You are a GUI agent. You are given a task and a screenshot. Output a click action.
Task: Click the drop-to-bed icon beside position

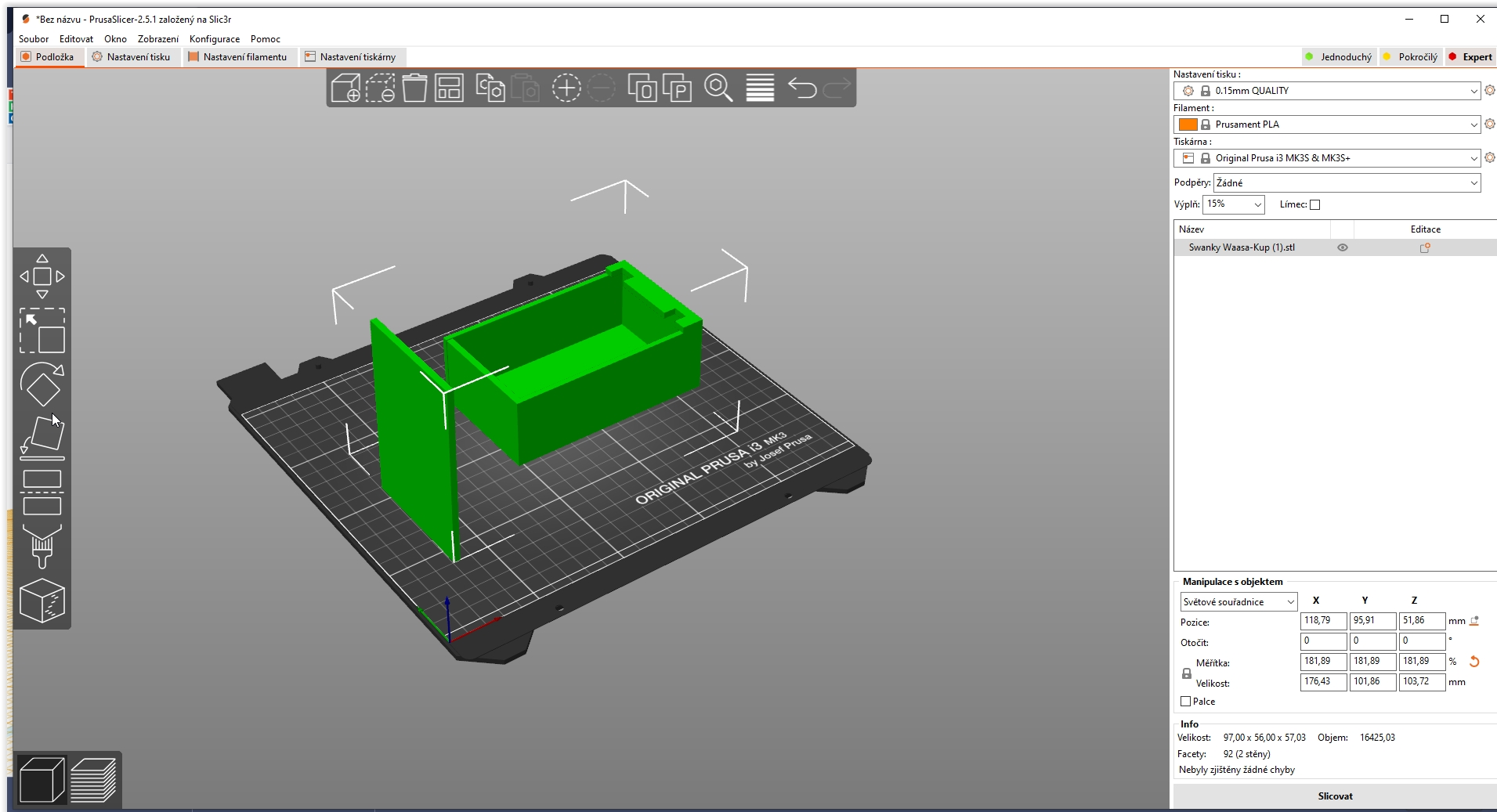[x=1474, y=621]
